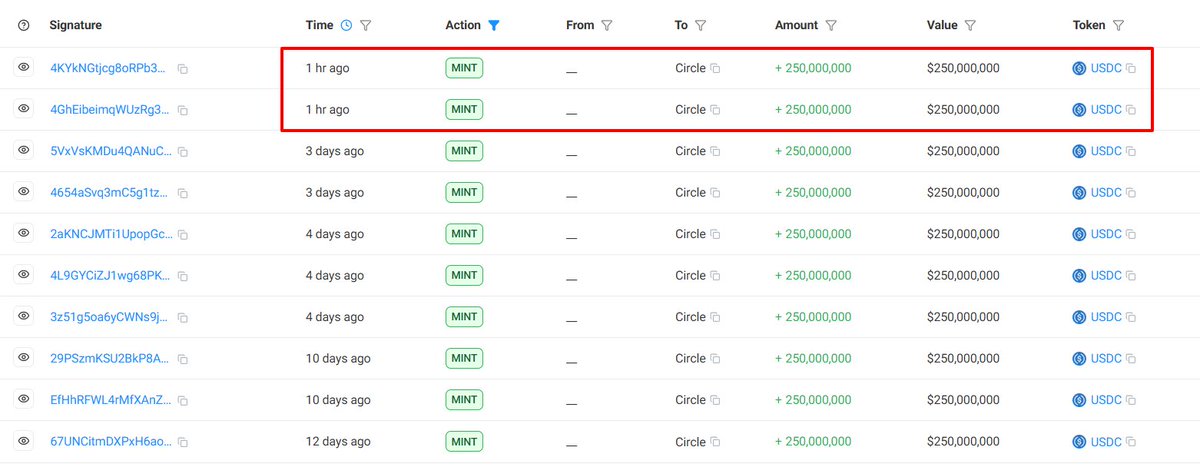The height and width of the screenshot is (467, 1200).
Task: Click the clock icon in Time header
Action: [346, 26]
